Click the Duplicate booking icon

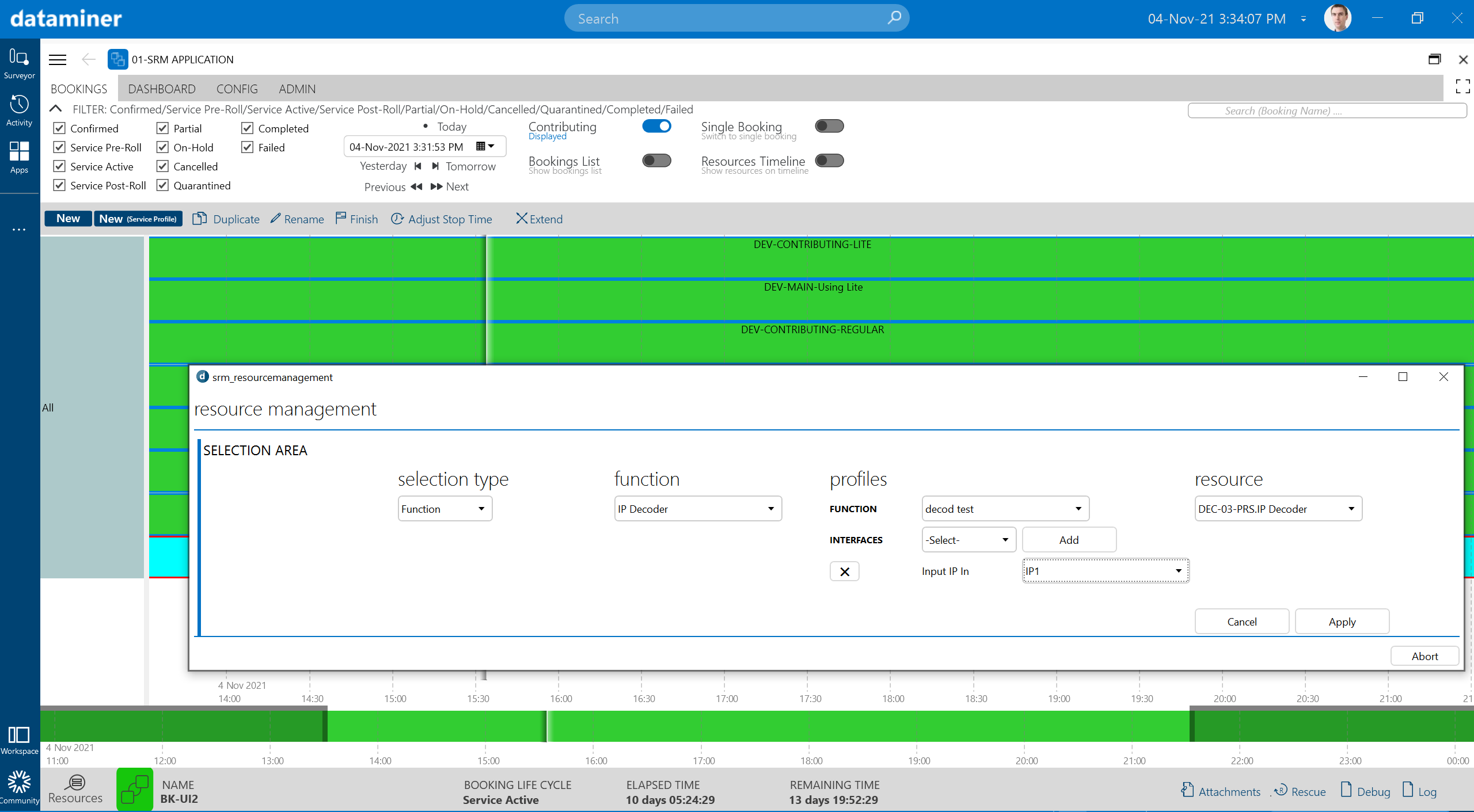(x=200, y=219)
